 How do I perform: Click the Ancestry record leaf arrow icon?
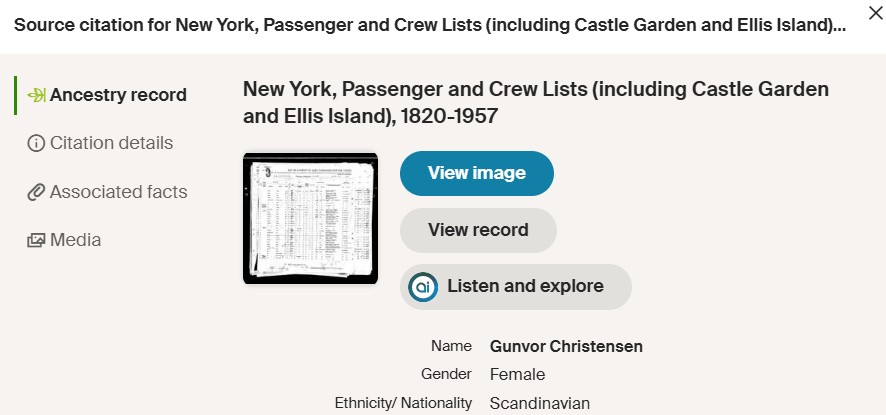36,96
